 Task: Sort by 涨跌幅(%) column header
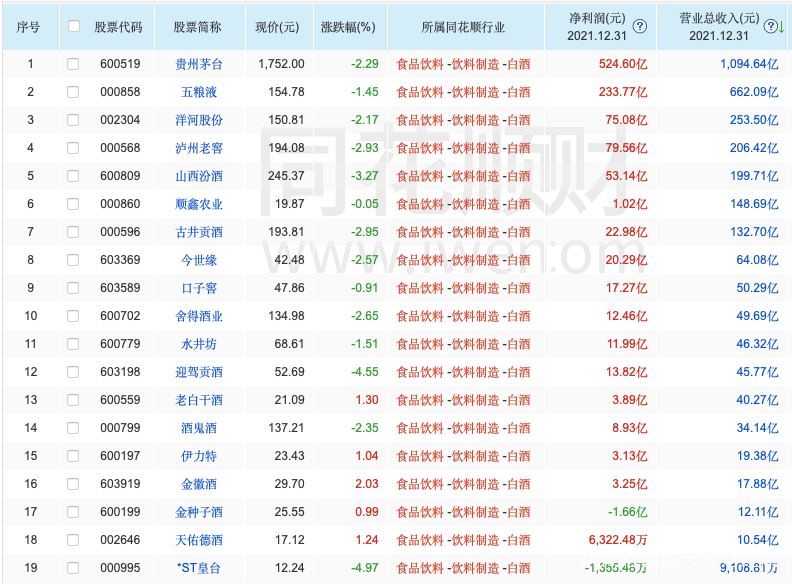click(x=348, y=27)
